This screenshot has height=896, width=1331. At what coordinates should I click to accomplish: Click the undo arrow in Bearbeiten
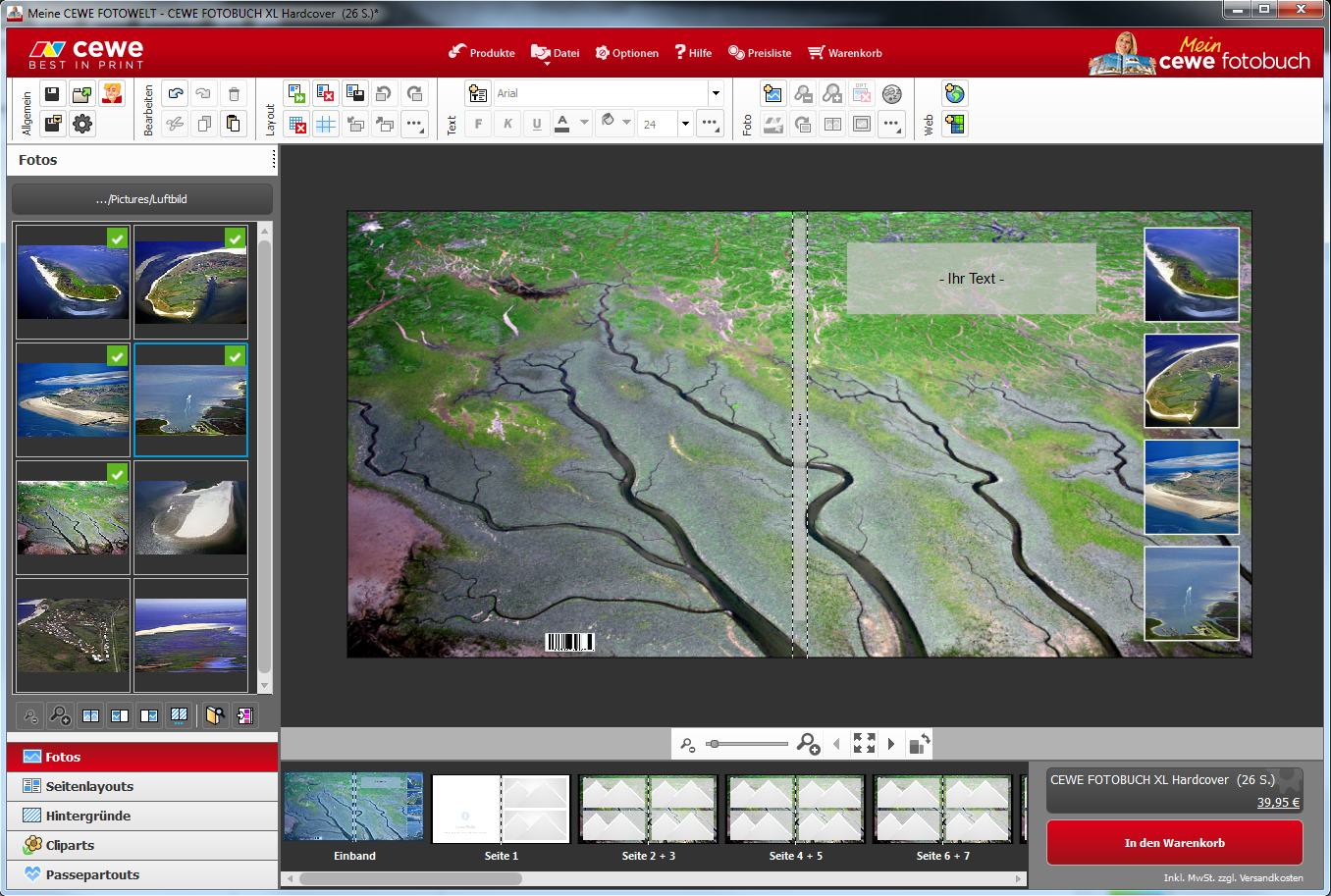[x=176, y=94]
